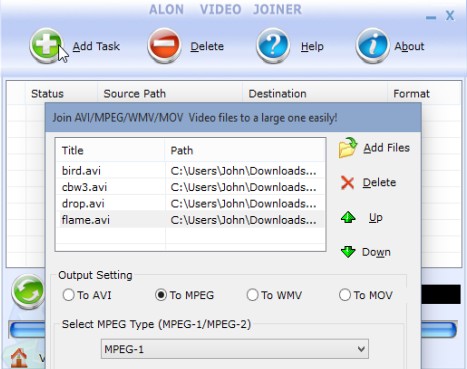Select the To AVI radio button
Viewport: 467px width, 369px height.
coord(68,295)
